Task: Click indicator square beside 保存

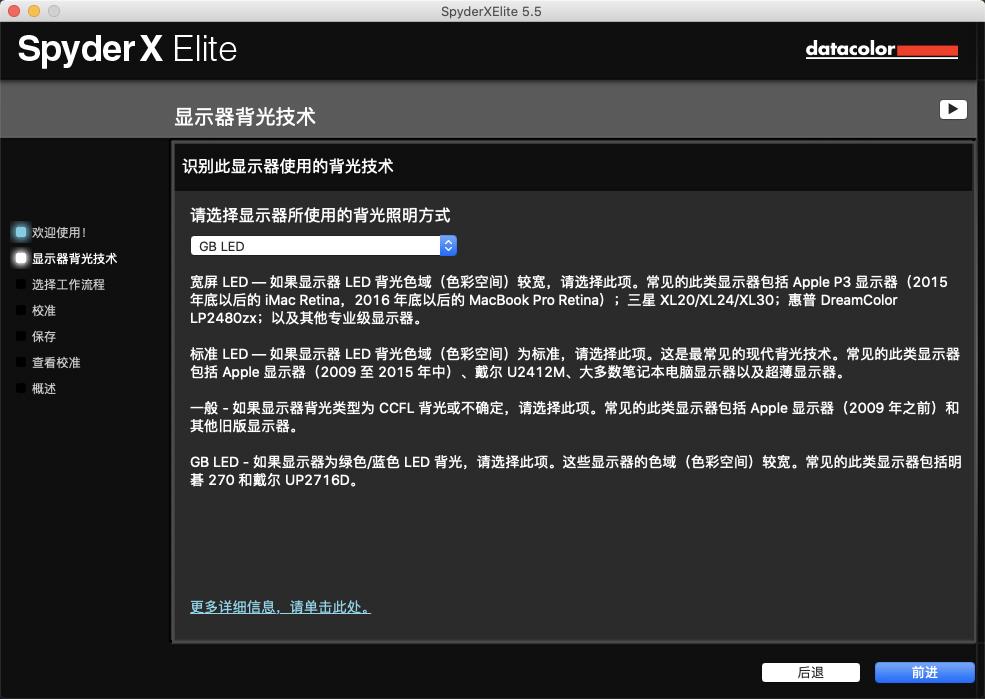Action: (21, 337)
